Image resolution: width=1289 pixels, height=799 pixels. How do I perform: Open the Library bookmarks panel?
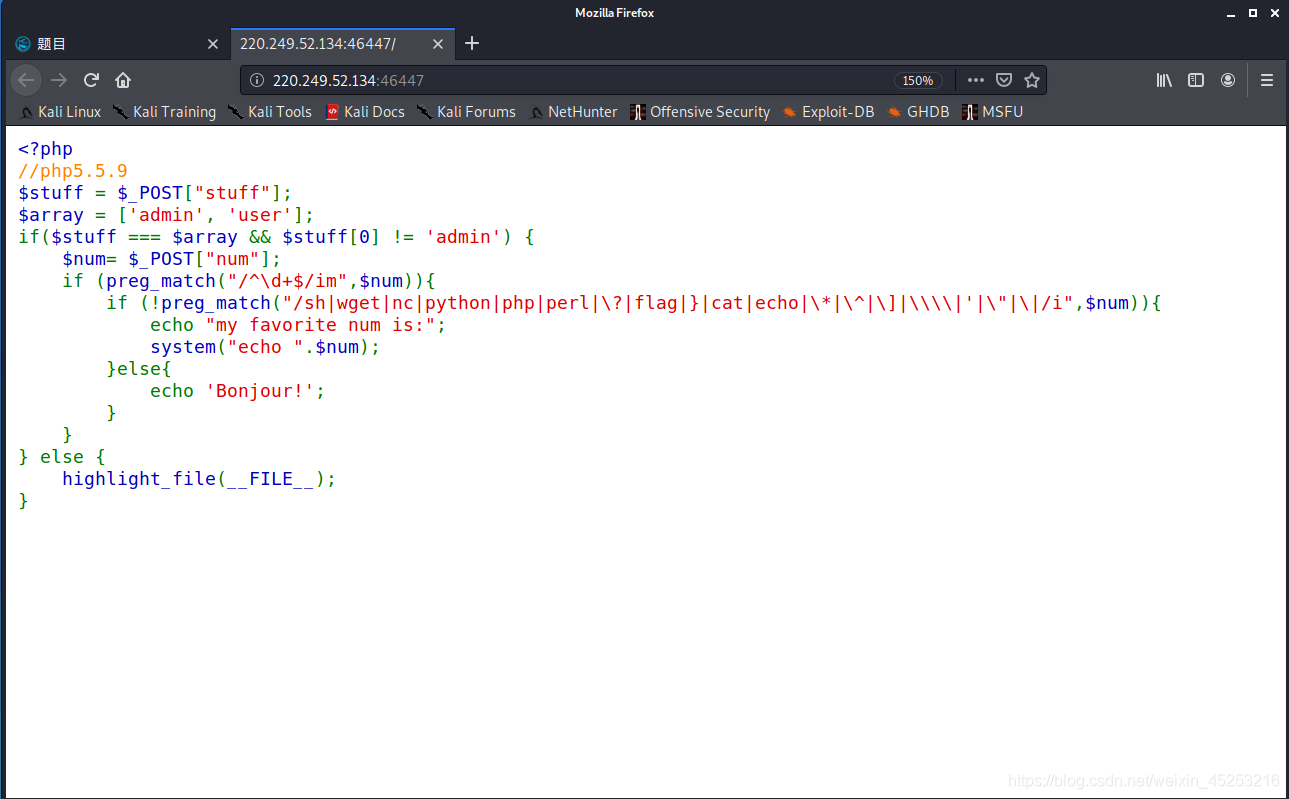(1164, 80)
